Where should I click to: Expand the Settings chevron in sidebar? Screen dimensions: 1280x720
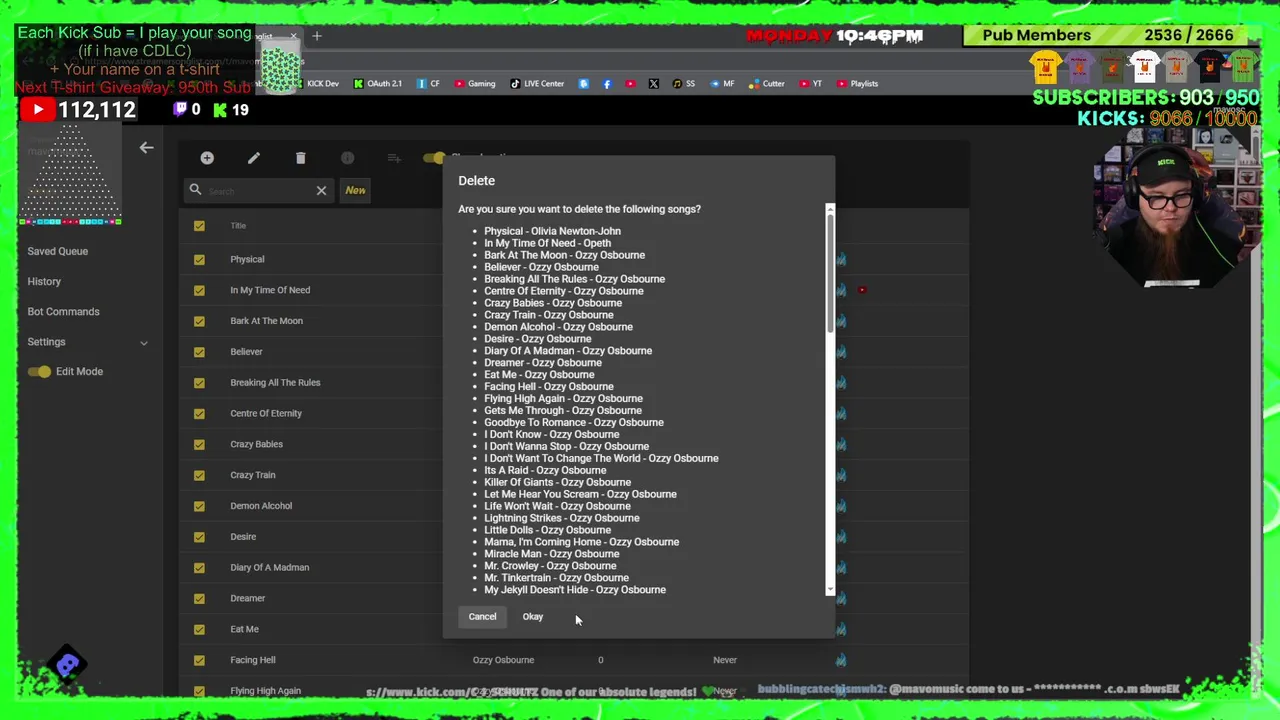[x=143, y=343]
